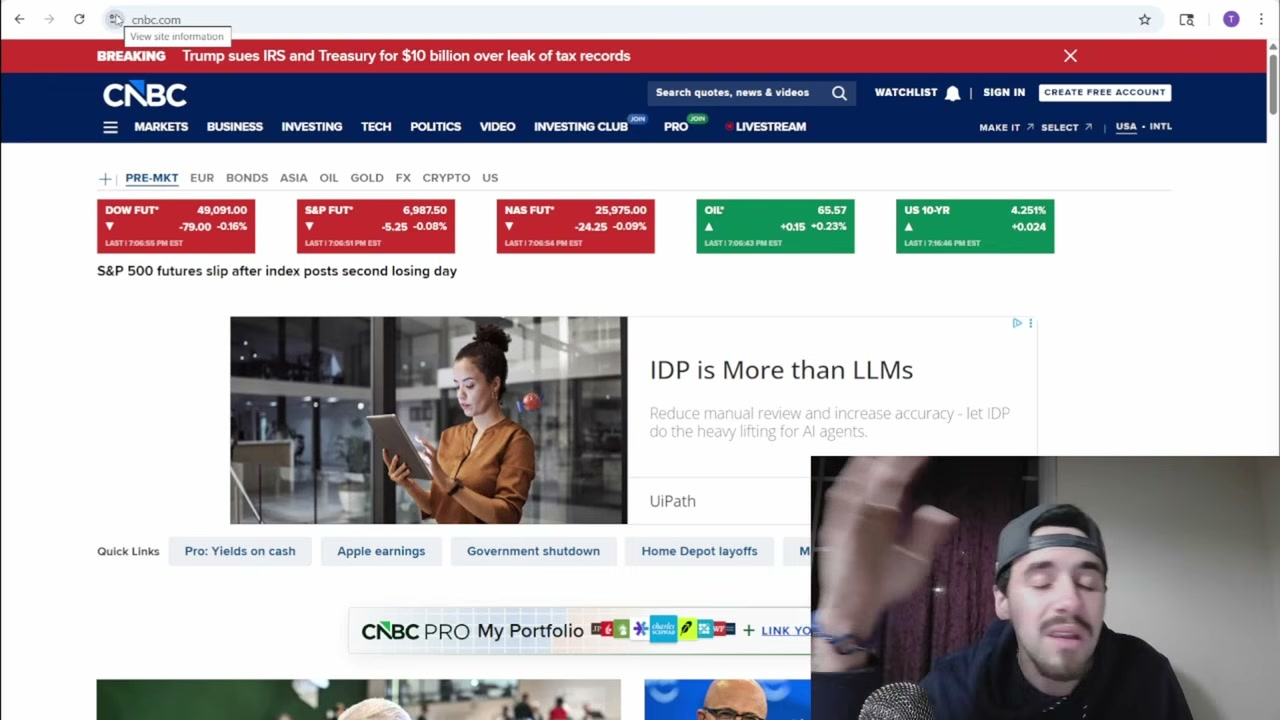1280x720 pixels.
Task: Open the BUSINESS menu
Action: coord(235,127)
